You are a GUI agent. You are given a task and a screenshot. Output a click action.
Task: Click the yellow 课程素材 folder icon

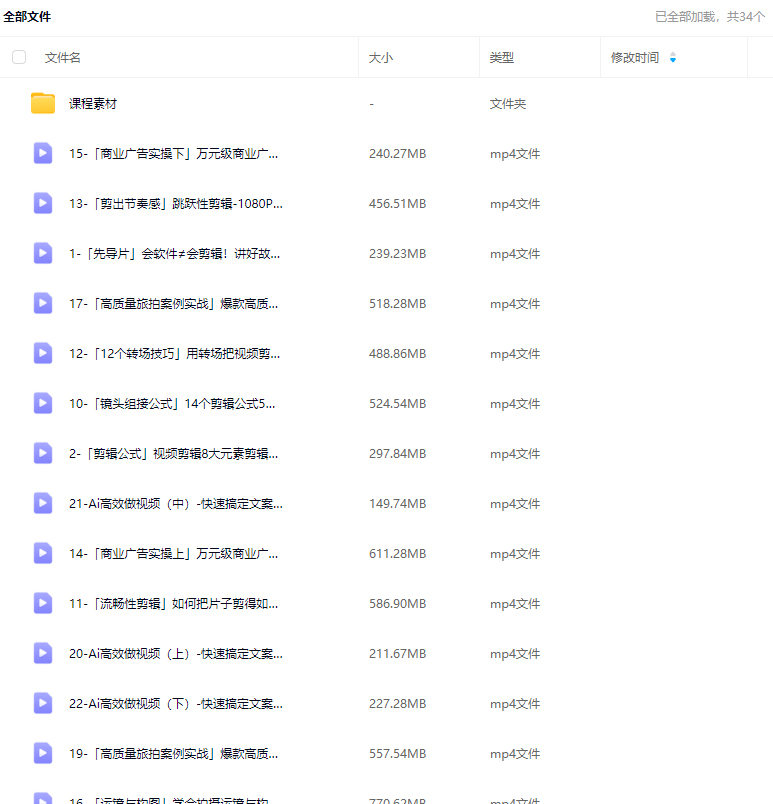[x=43, y=103]
